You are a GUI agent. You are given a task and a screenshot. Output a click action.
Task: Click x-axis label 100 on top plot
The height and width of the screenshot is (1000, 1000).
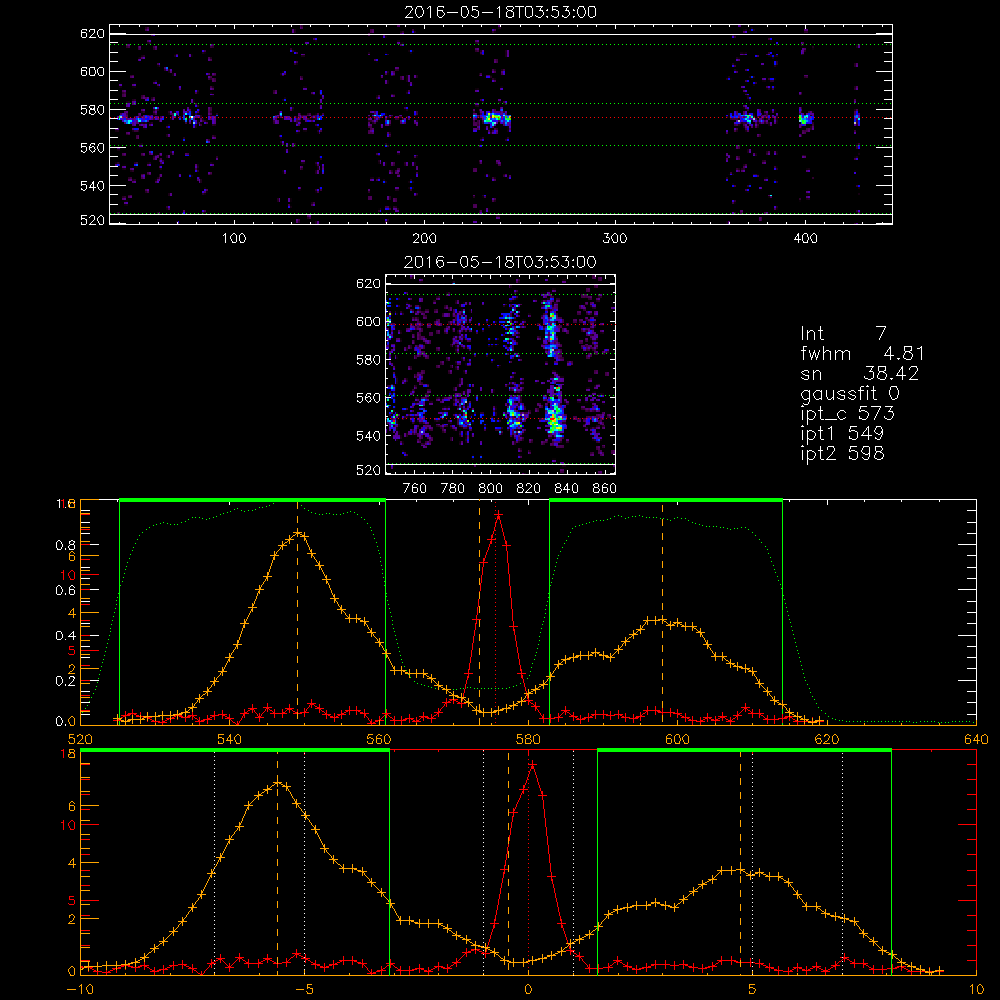tap(234, 239)
